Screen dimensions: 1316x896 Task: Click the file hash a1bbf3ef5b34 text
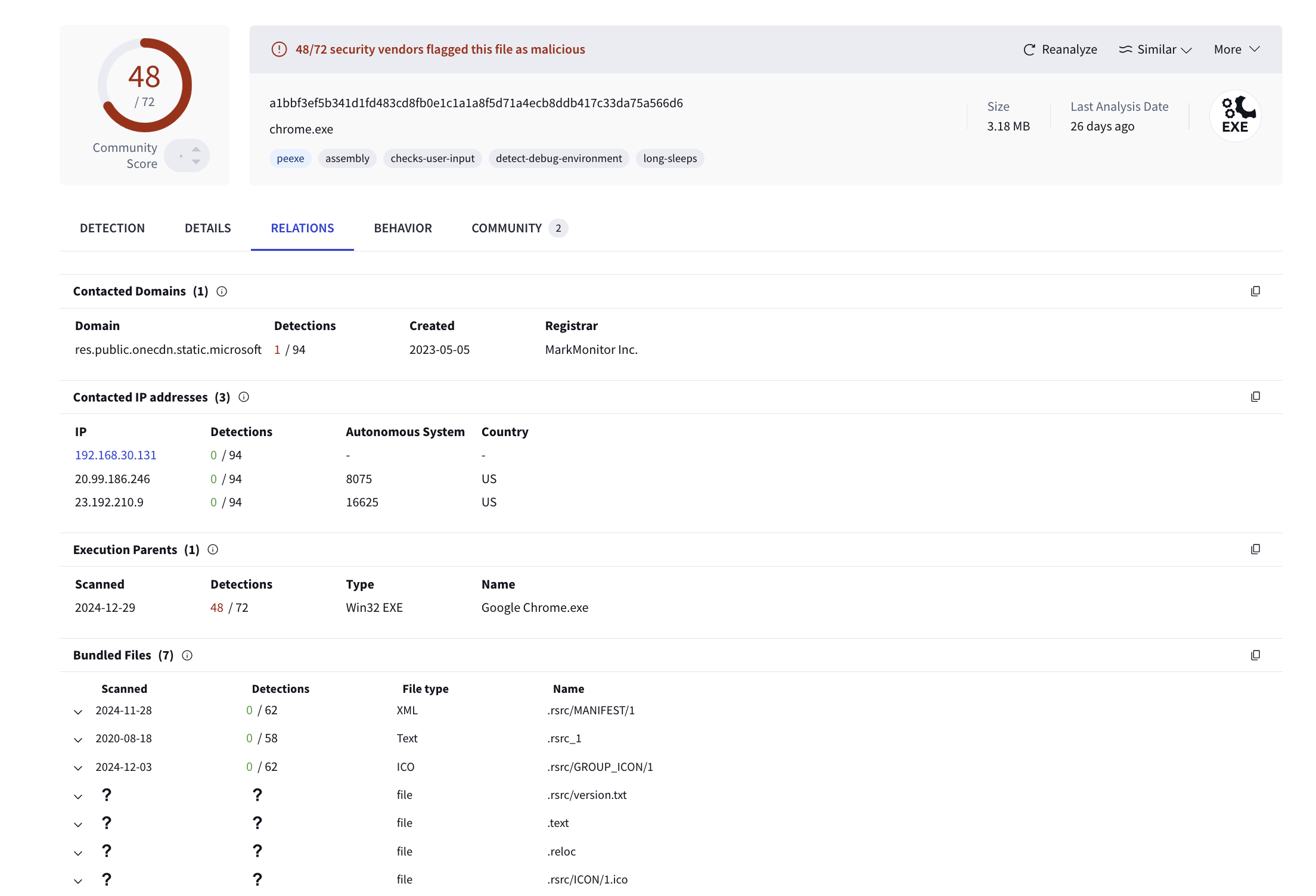tap(476, 103)
